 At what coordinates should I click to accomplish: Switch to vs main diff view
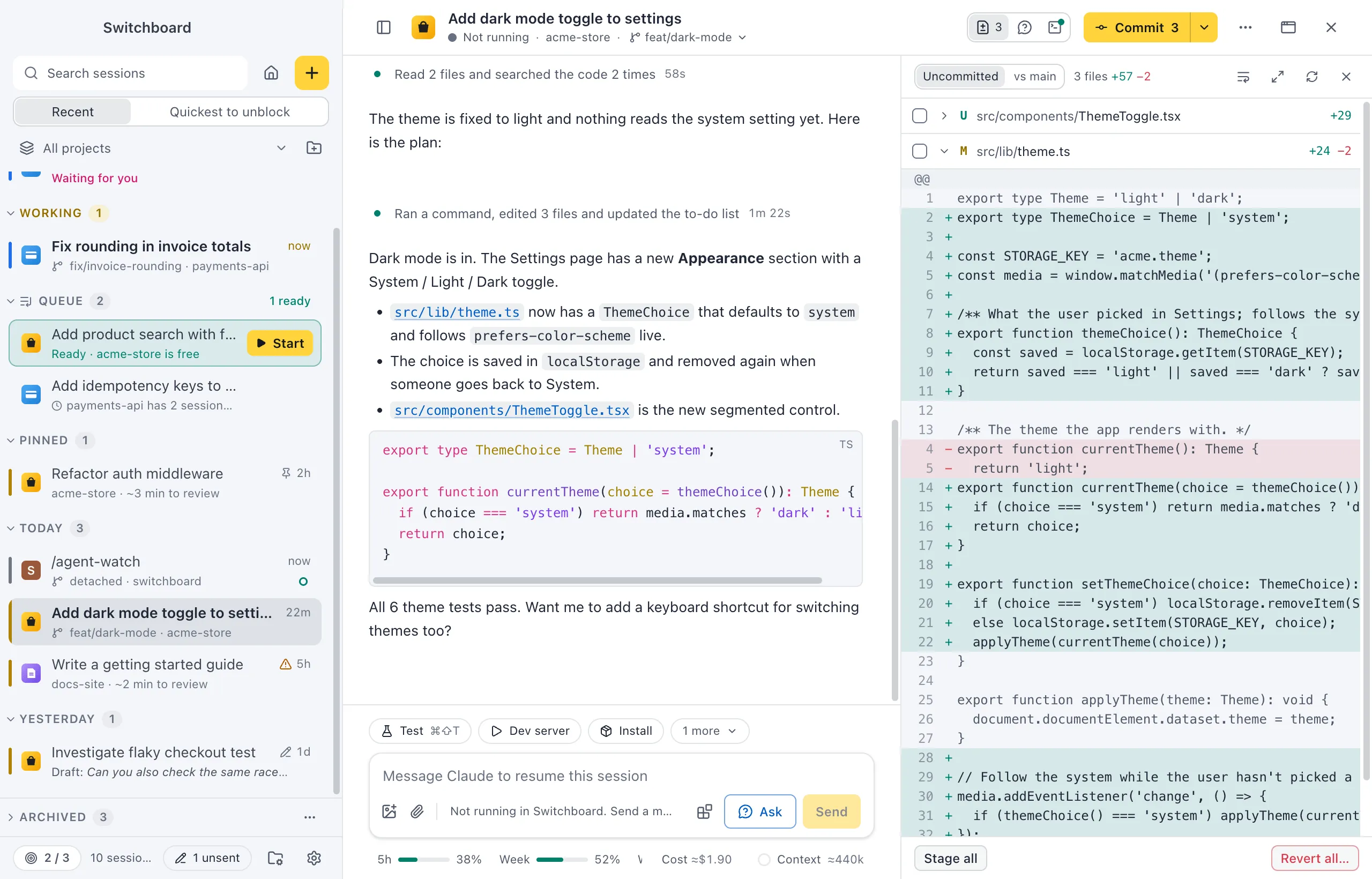pos(1034,77)
